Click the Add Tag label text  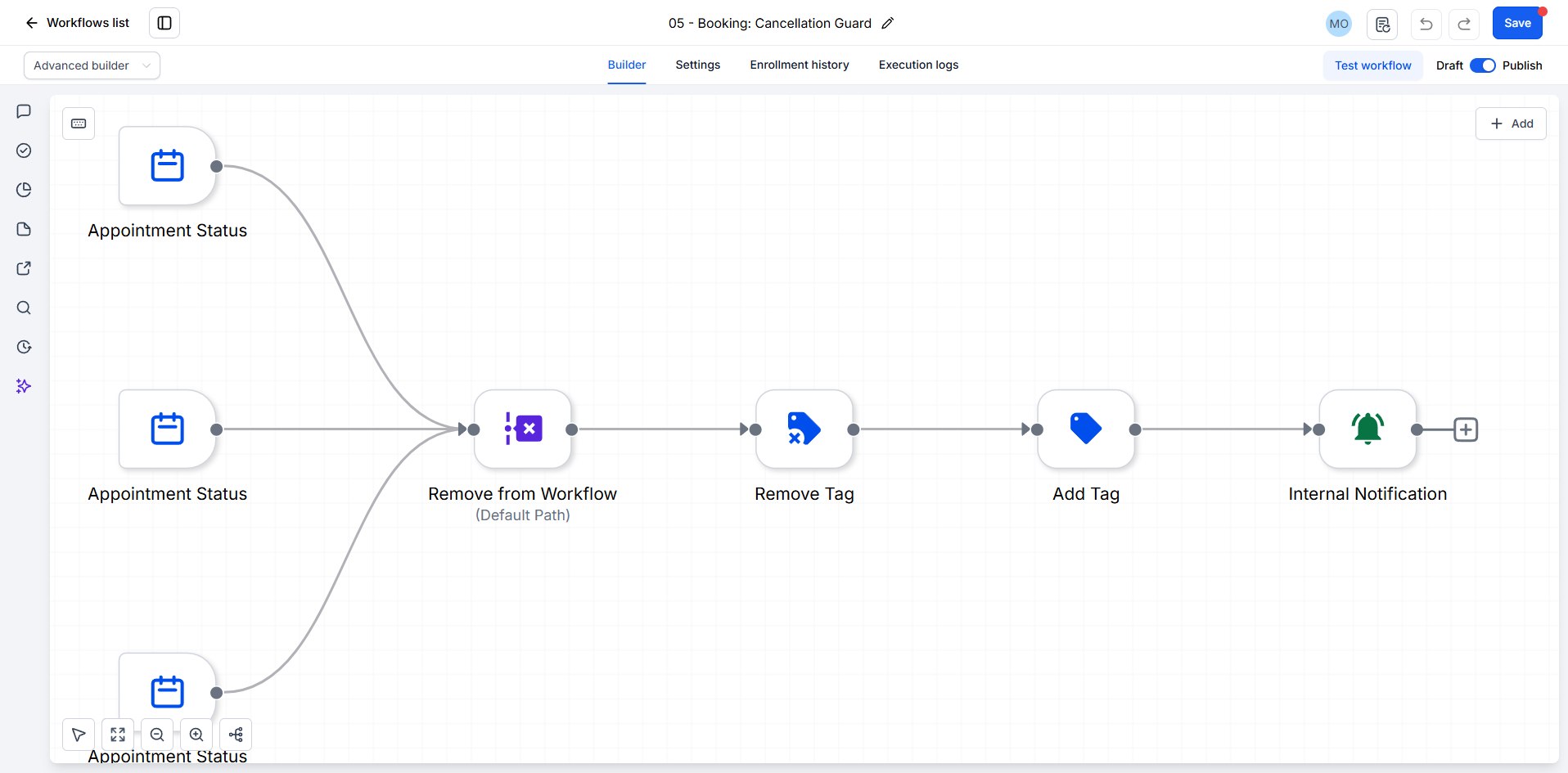1086,494
